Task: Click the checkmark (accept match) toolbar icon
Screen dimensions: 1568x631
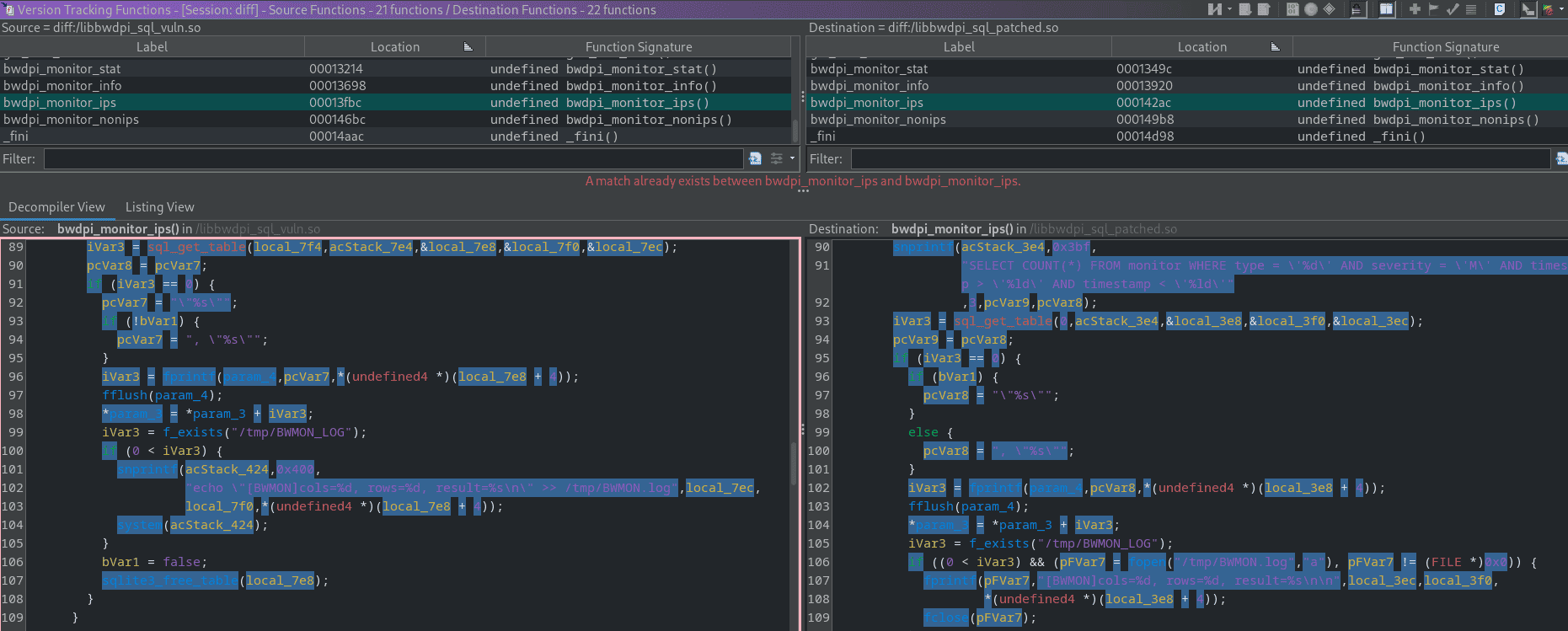Action: point(1453,9)
